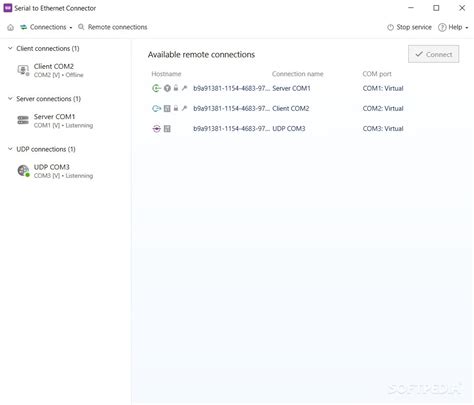
Task: Click the lock icon in Server COM1 row
Action: tap(176, 88)
